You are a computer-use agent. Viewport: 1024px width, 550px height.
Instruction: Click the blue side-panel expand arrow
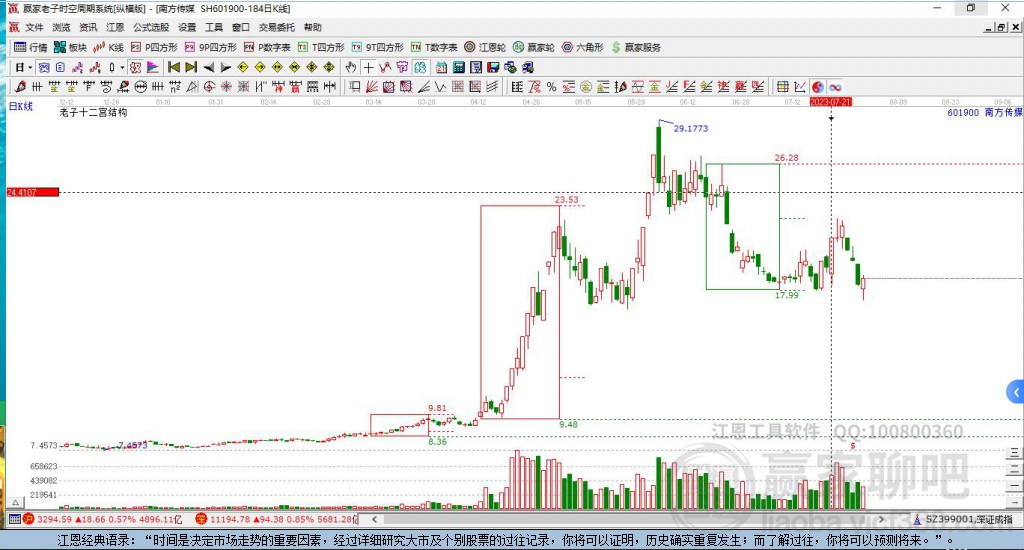pos(1016,392)
